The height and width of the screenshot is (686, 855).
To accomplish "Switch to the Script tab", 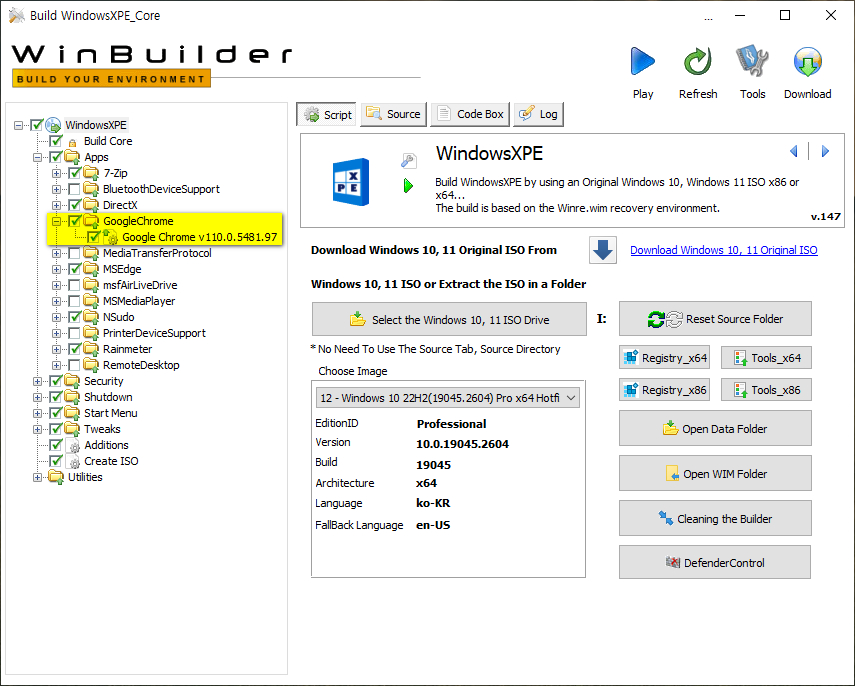I will (327, 115).
